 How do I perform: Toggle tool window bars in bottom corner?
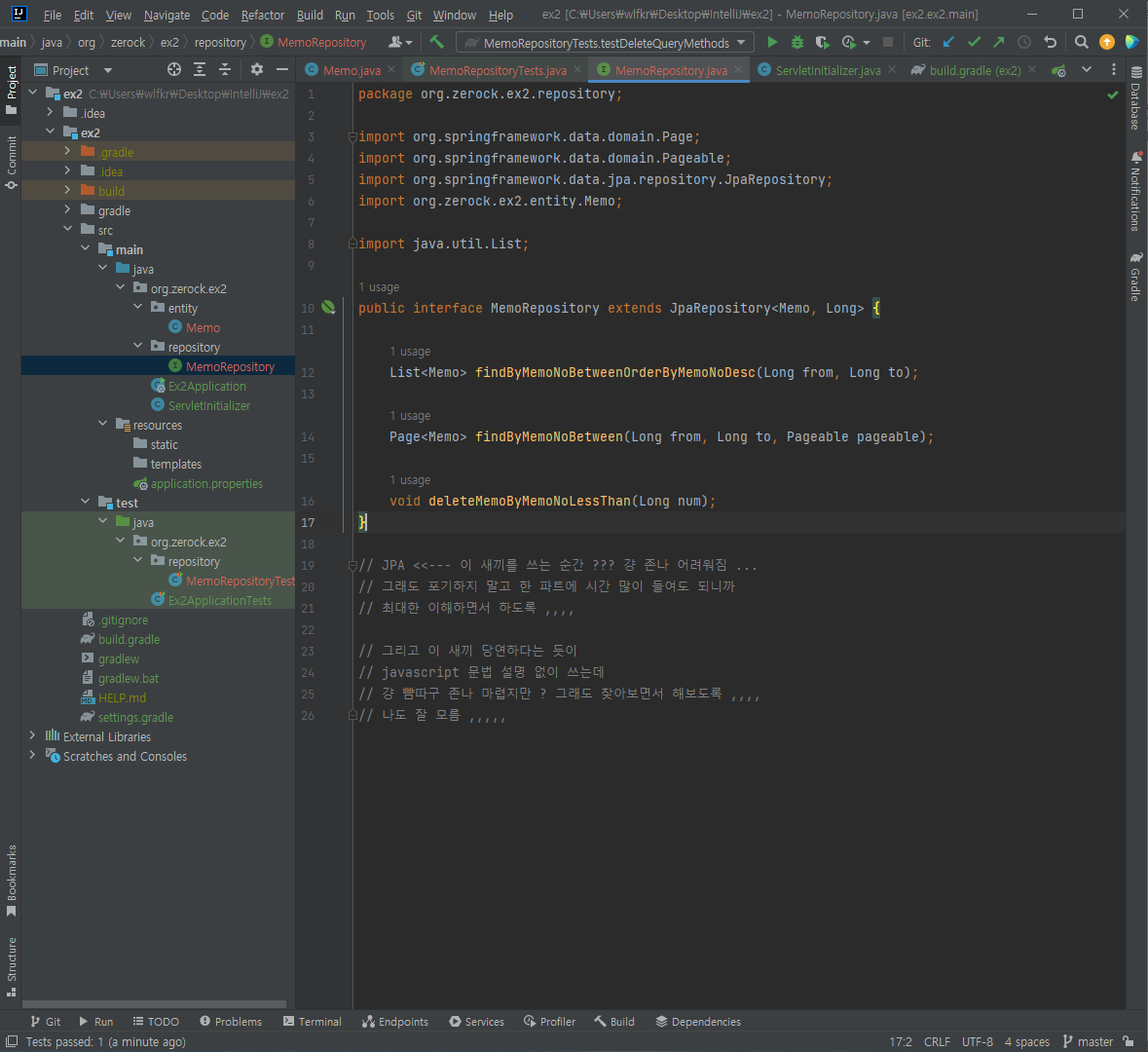[12, 1041]
